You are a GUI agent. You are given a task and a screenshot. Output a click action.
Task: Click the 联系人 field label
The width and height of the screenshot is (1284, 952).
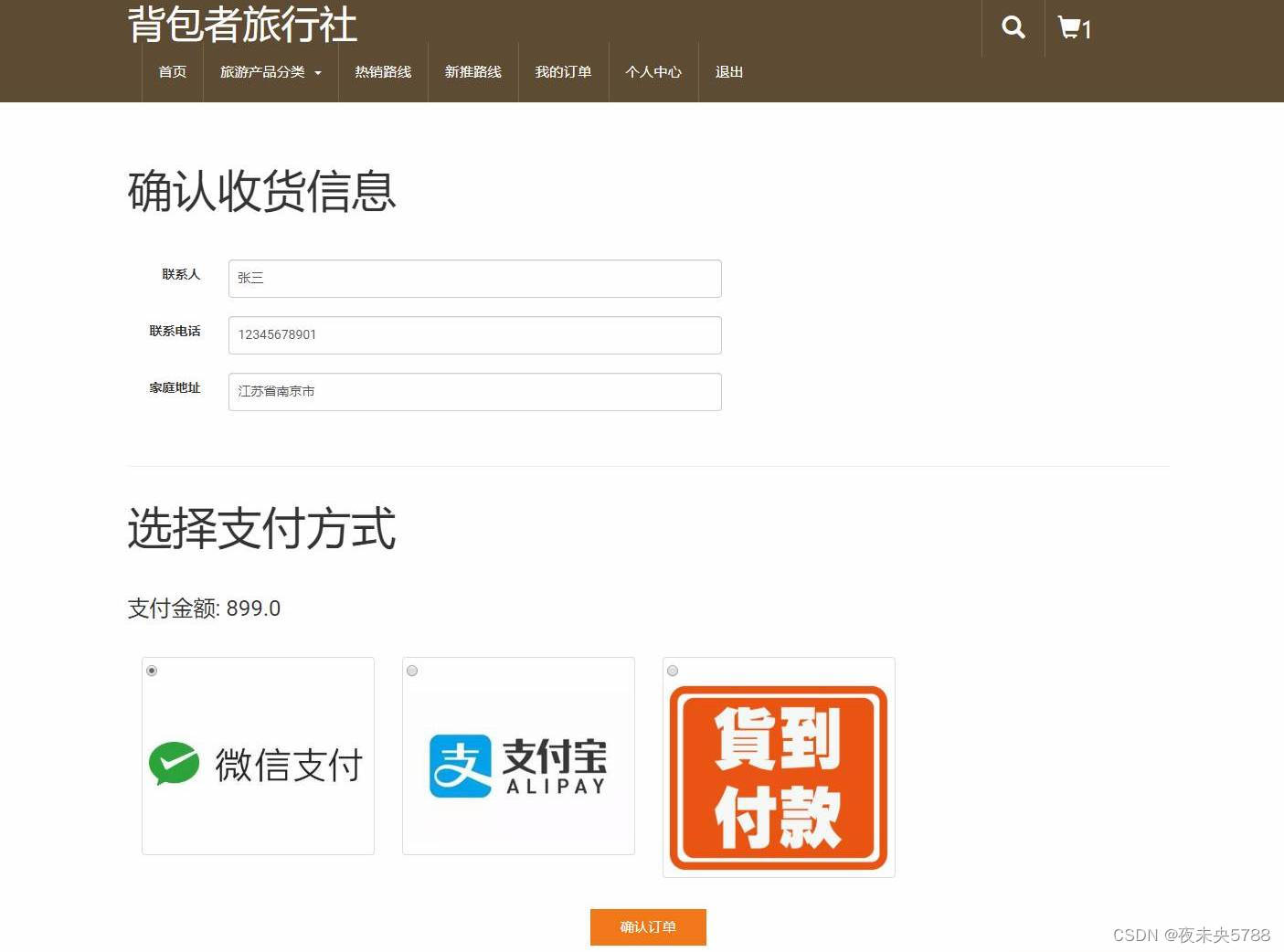coord(181,274)
